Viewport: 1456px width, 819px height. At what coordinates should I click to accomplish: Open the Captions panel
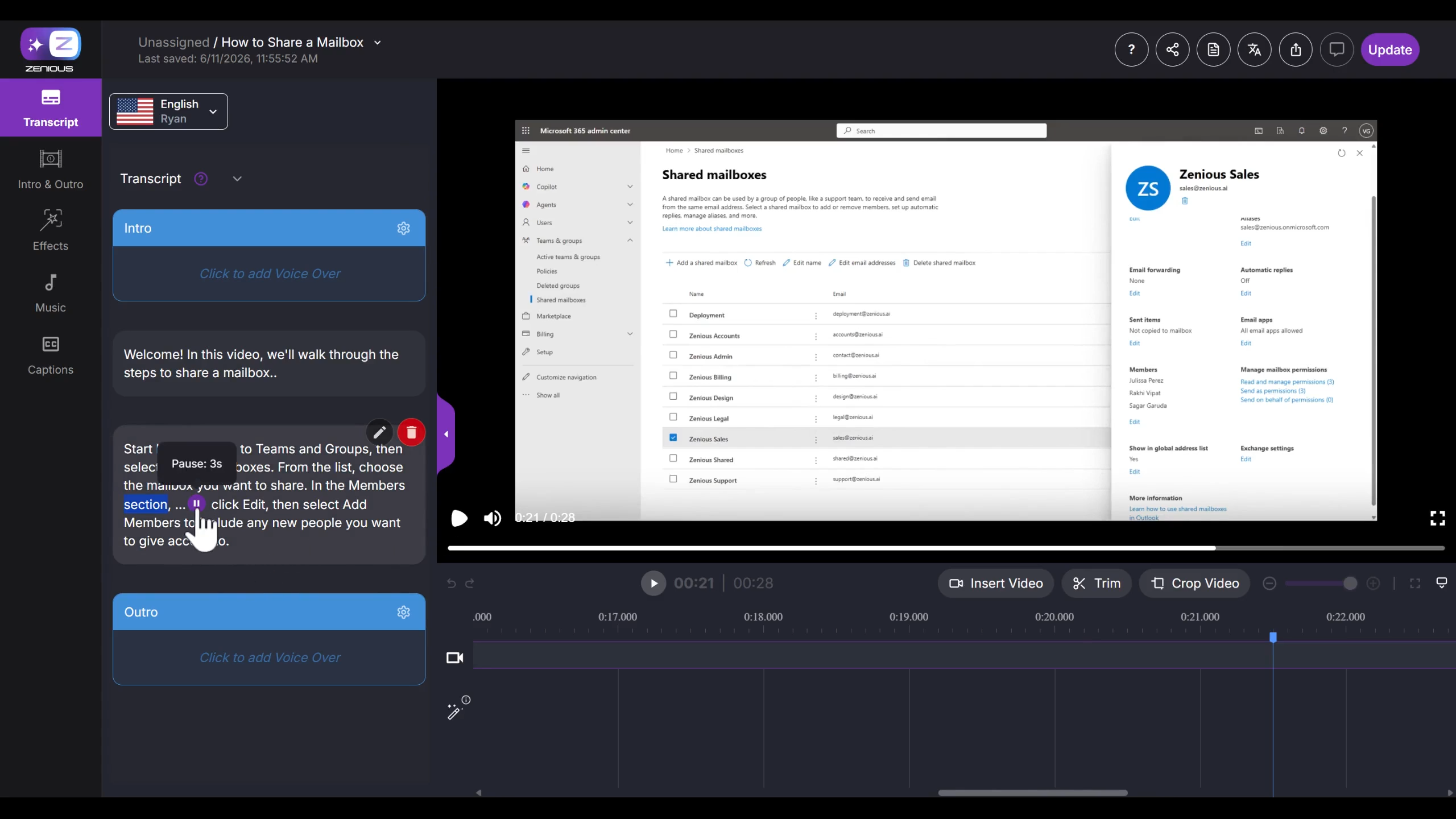[x=51, y=355]
